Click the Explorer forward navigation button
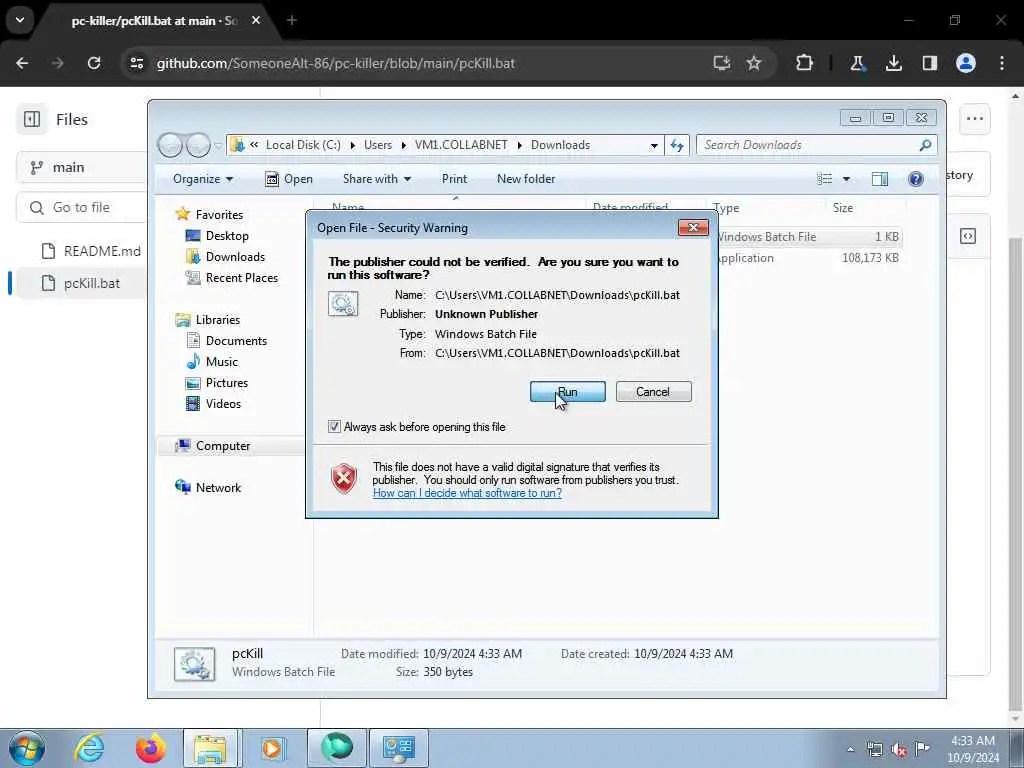 coord(198,145)
